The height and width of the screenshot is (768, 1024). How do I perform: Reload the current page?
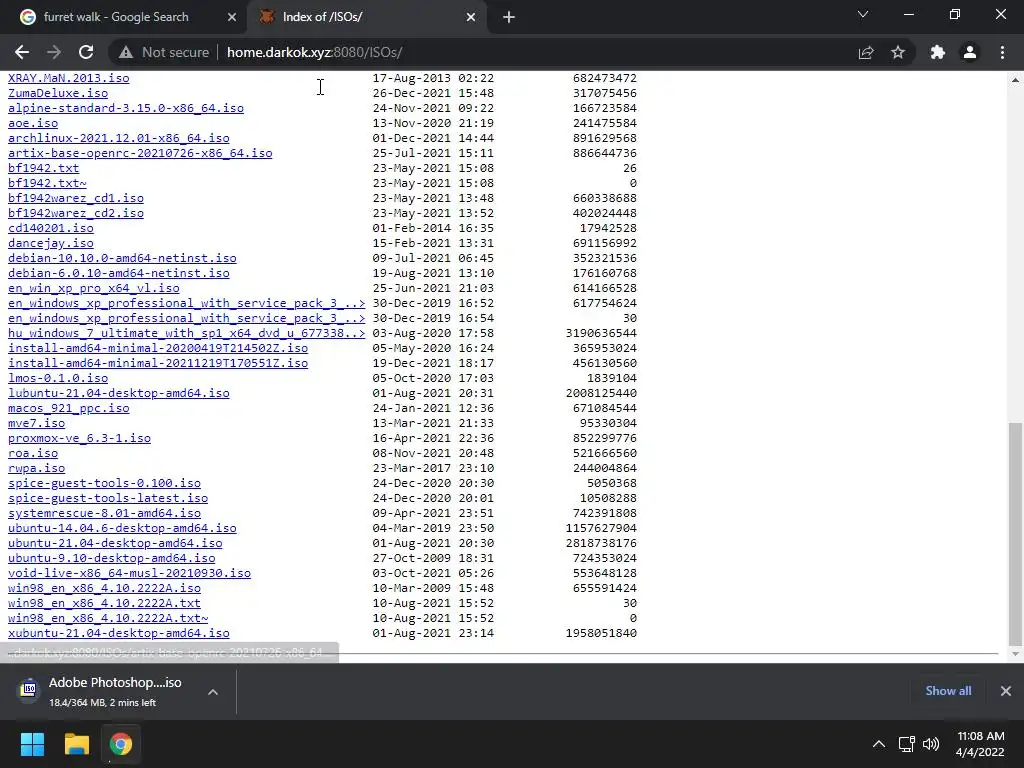[x=86, y=52]
